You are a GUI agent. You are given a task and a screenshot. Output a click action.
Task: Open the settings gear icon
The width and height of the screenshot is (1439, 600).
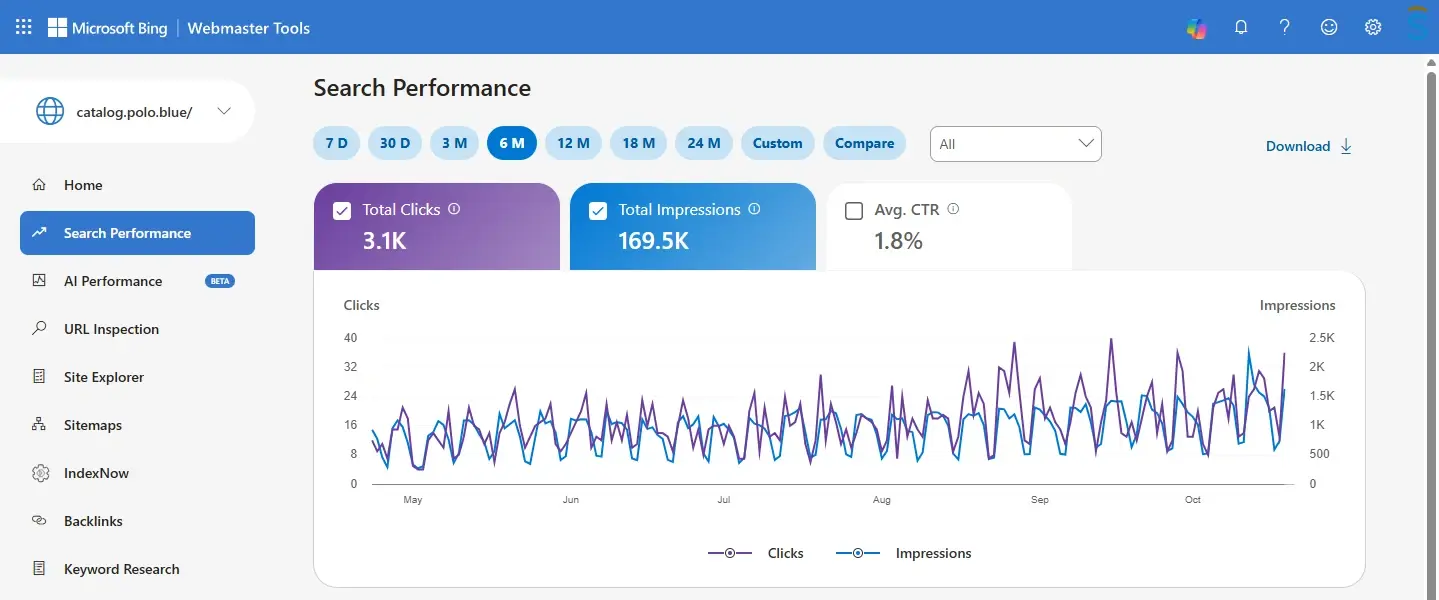[1373, 28]
